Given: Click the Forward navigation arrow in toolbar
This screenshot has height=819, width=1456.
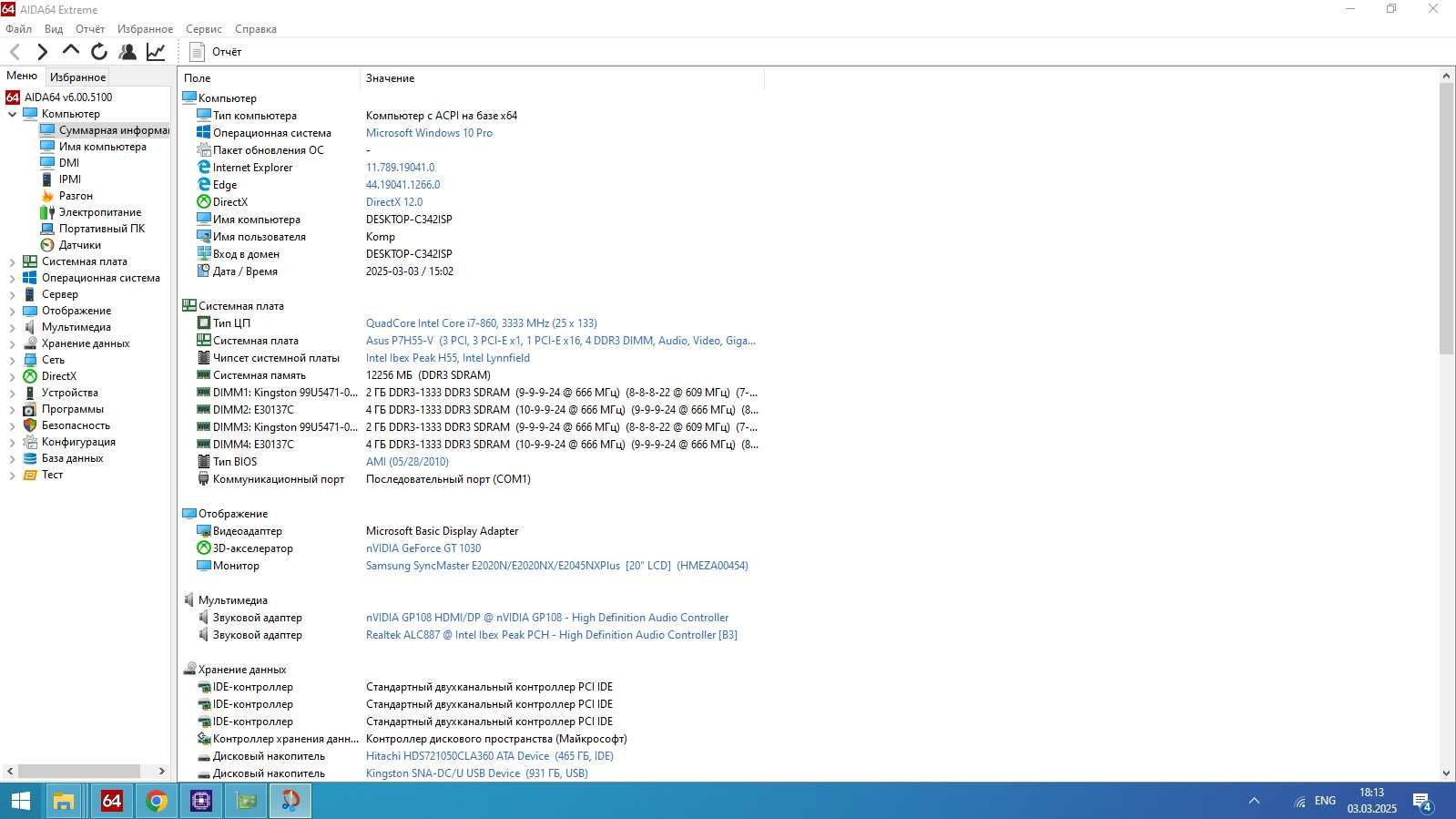Looking at the screenshot, I should click(x=42, y=52).
